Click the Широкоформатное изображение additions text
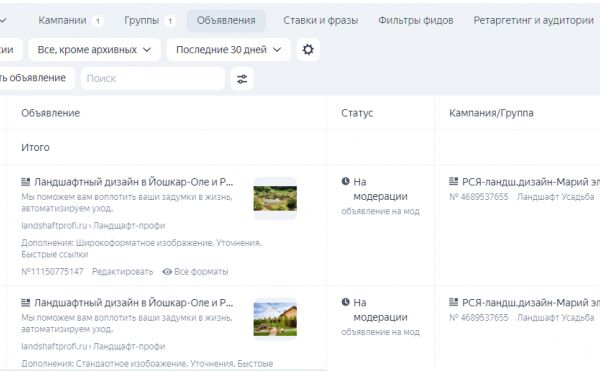 pyautogui.click(x=145, y=243)
